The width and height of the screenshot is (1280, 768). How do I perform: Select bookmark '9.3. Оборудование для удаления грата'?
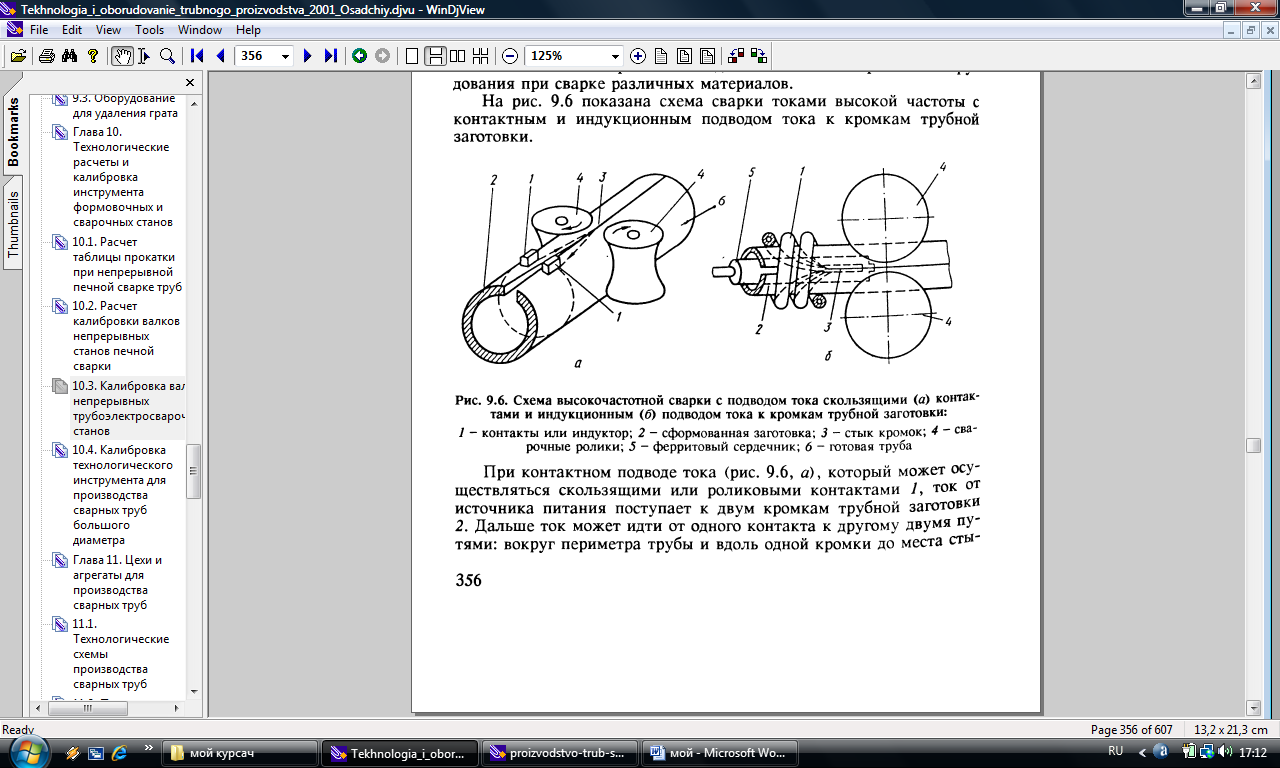click(x=124, y=106)
